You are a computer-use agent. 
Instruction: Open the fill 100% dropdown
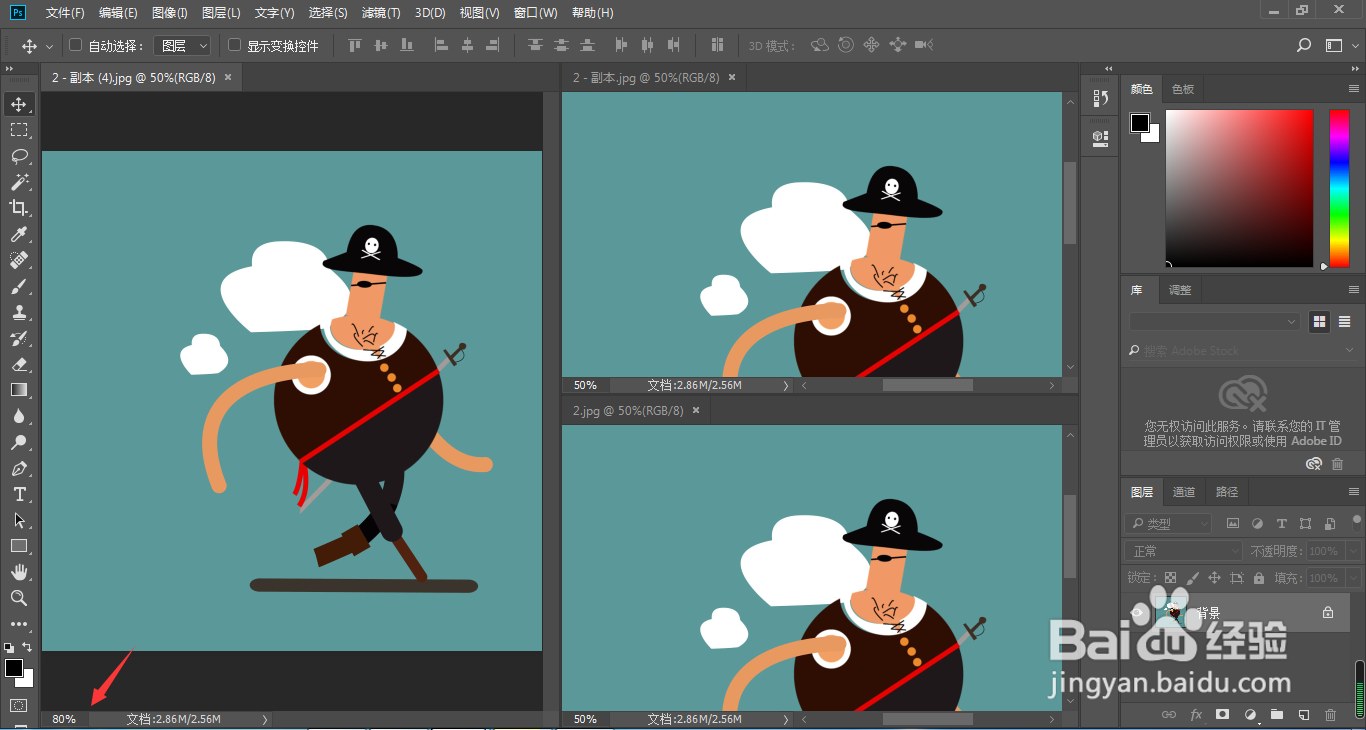1353,578
